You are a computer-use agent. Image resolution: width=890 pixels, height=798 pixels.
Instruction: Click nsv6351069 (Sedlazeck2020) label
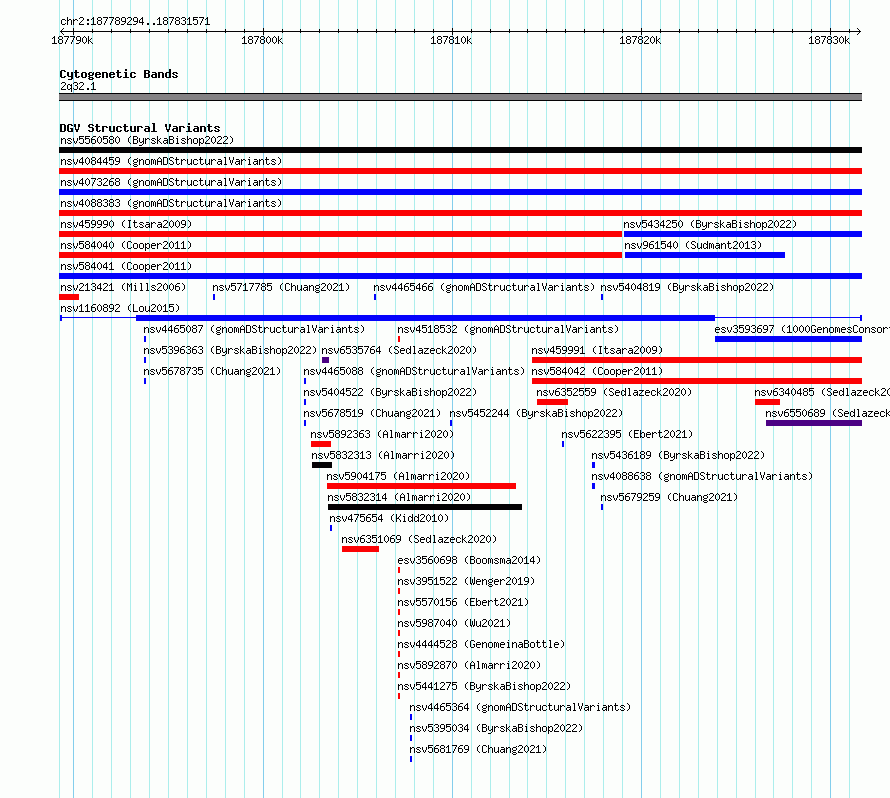pos(419,539)
